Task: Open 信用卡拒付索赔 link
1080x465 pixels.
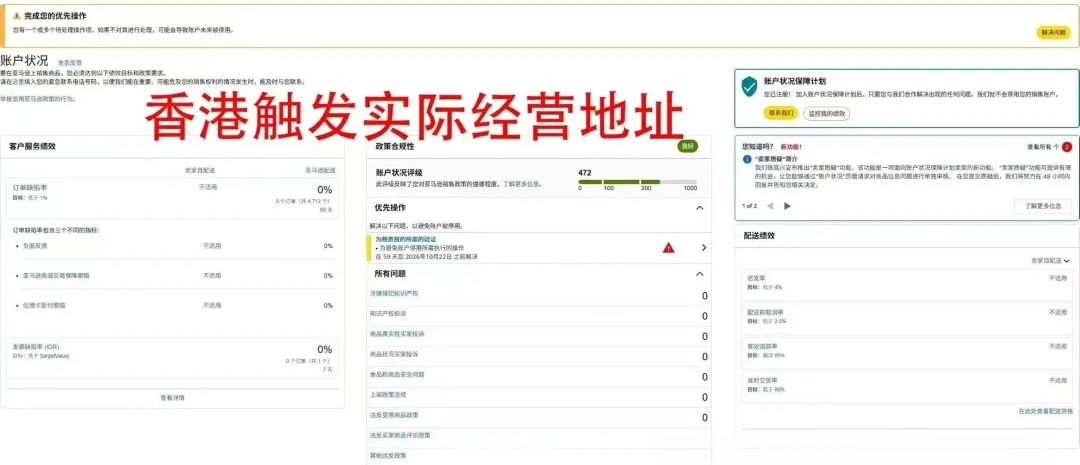Action: 44,305
